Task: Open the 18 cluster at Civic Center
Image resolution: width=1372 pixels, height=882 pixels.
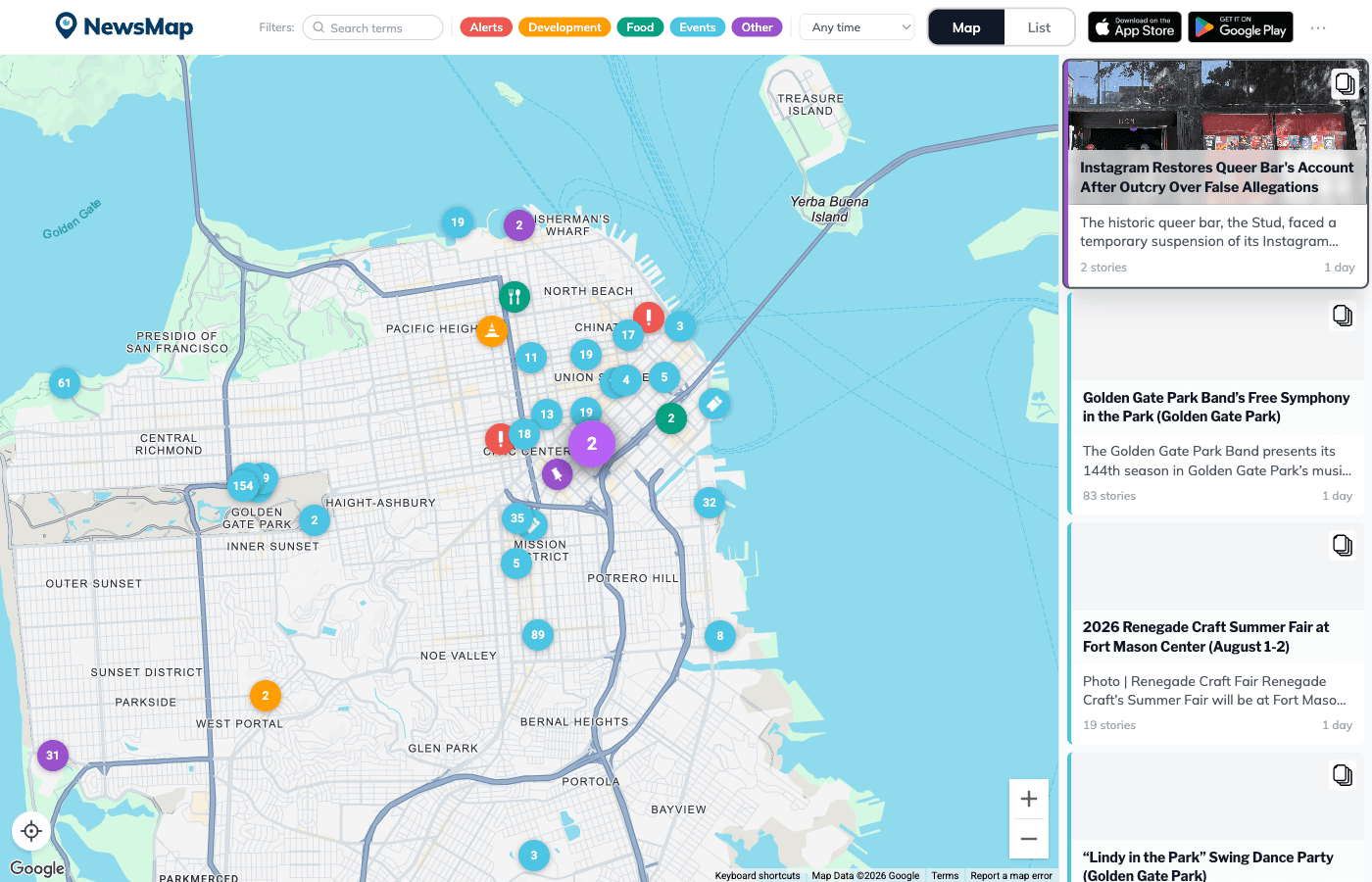Action: pos(524,434)
